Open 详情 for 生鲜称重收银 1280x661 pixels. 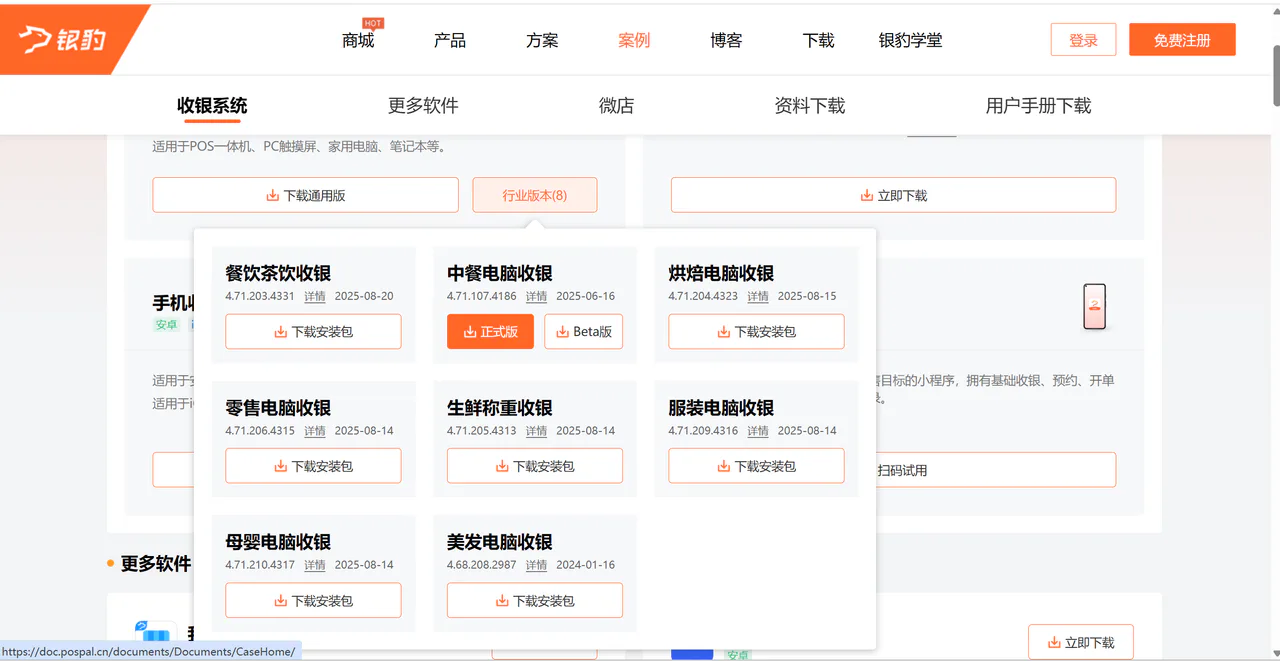coord(537,431)
